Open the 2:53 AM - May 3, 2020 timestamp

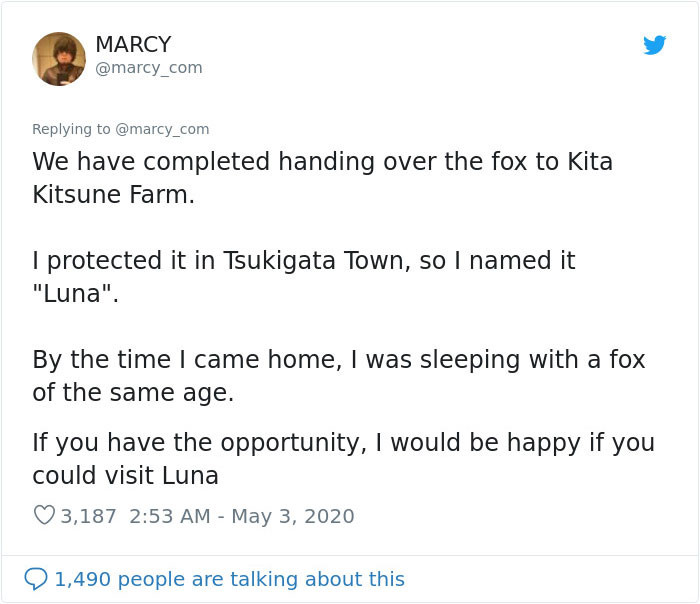(242, 516)
